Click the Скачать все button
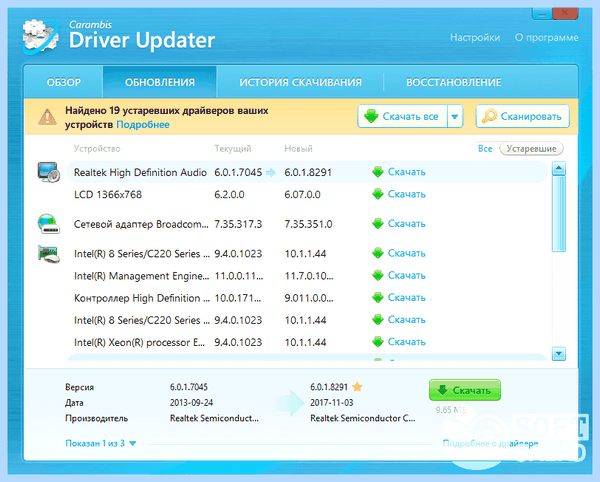This screenshot has height=482, width=600. pos(402,116)
